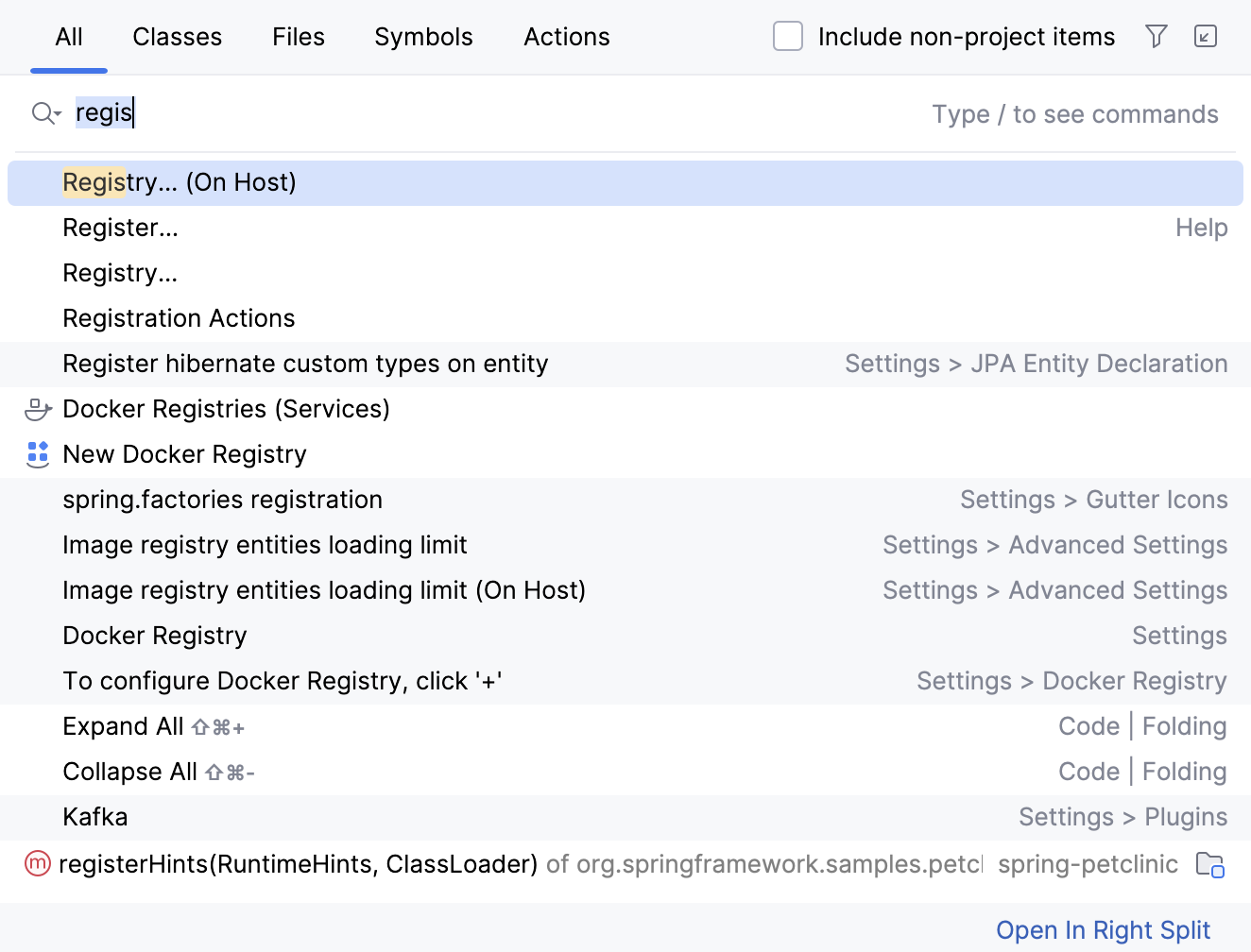Viewport: 1251px width, 952px height.
Task: Click Open In Right Split link
Action: pyautogui.click(x=1103, y=930)
